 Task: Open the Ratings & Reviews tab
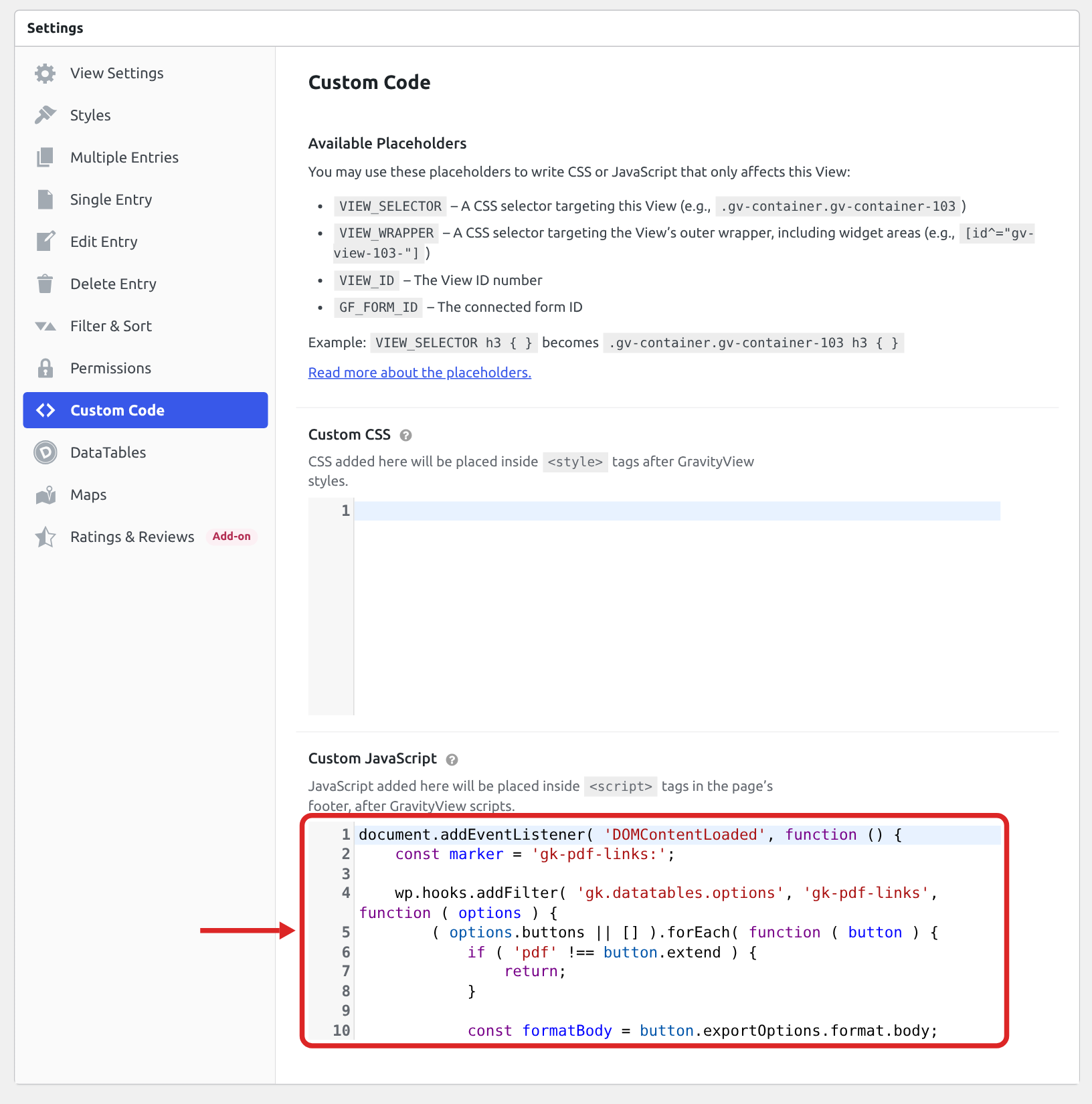pos(145,537)
